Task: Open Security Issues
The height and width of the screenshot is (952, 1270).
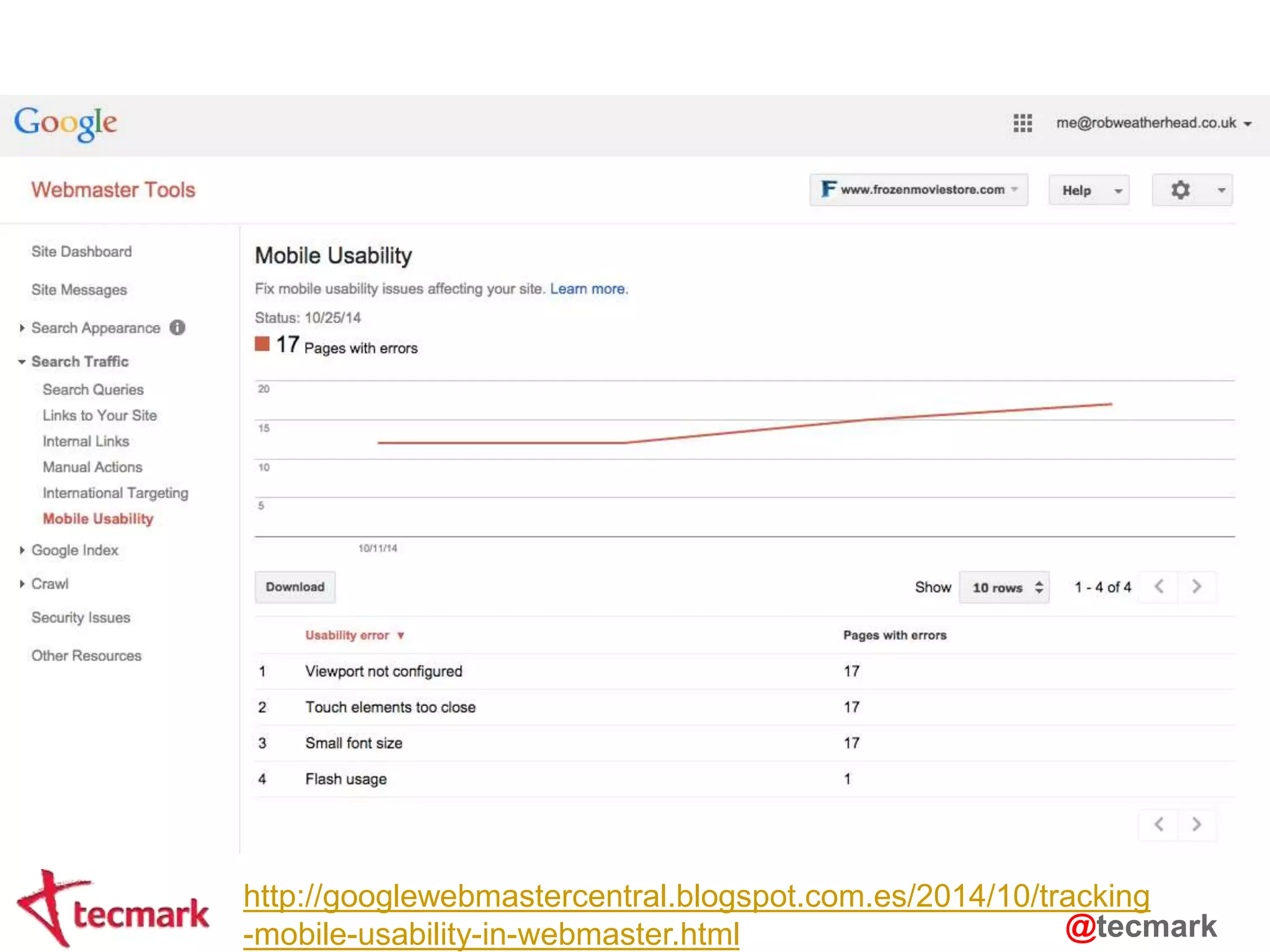Action: click(81, 617)
